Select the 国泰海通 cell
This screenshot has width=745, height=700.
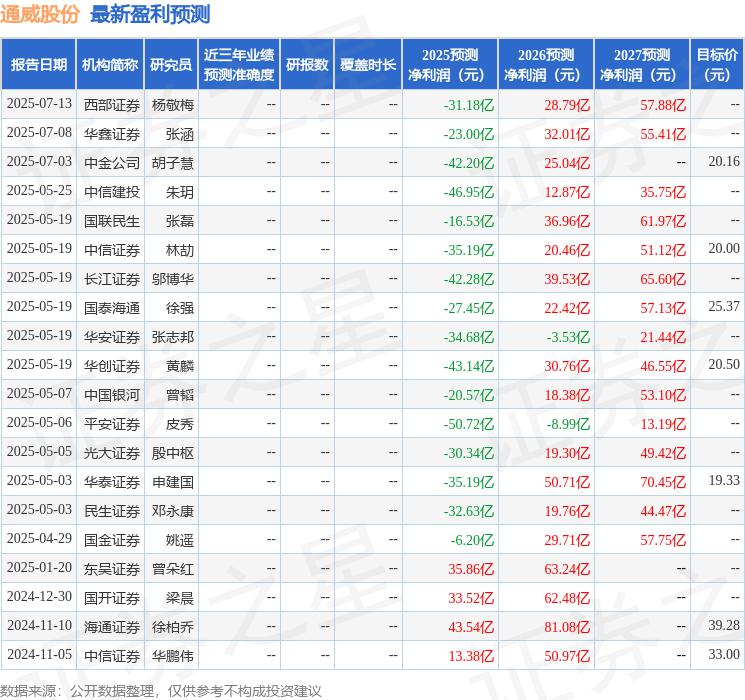pos(112,308)
